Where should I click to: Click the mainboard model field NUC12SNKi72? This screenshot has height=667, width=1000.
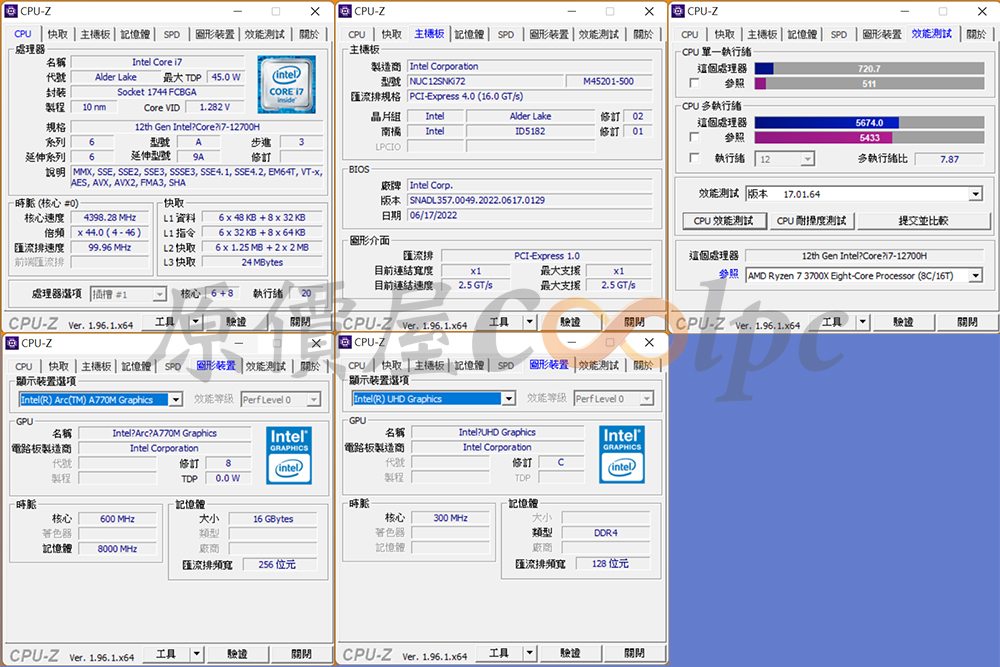tap(485, 82)
